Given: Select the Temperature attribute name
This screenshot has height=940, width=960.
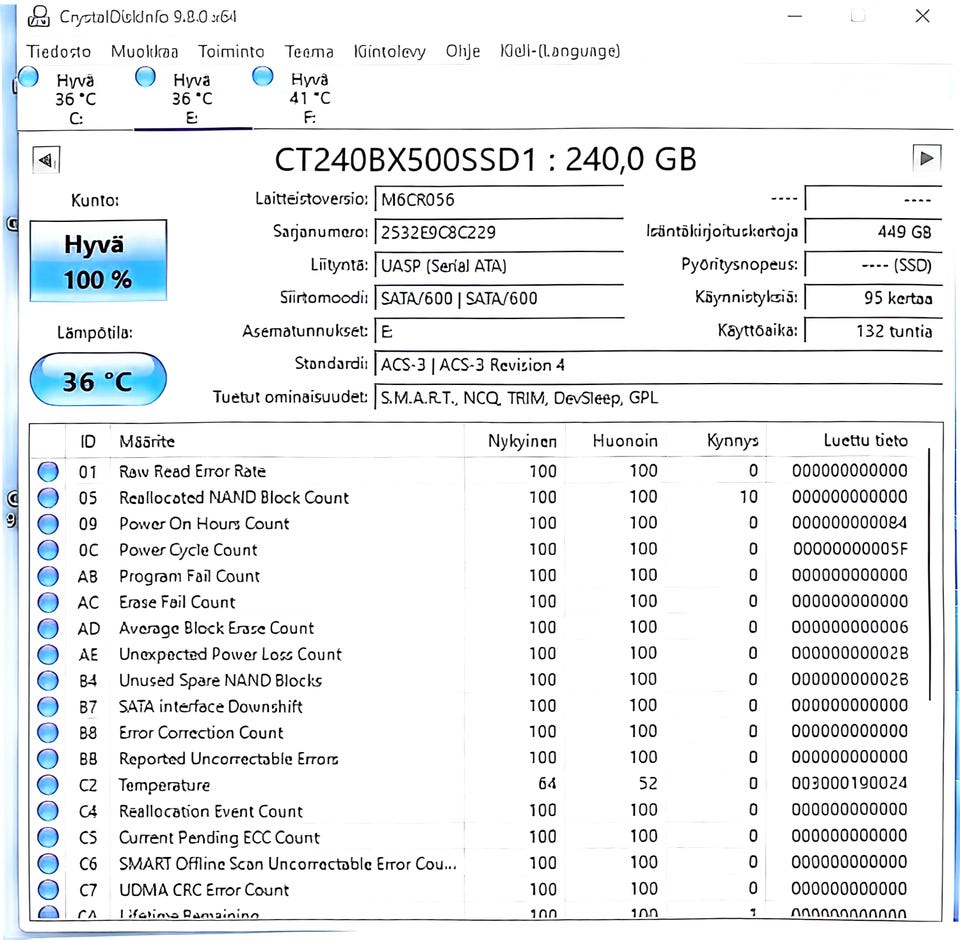Looking at the screenshot, I should click(x=164, y=785).
